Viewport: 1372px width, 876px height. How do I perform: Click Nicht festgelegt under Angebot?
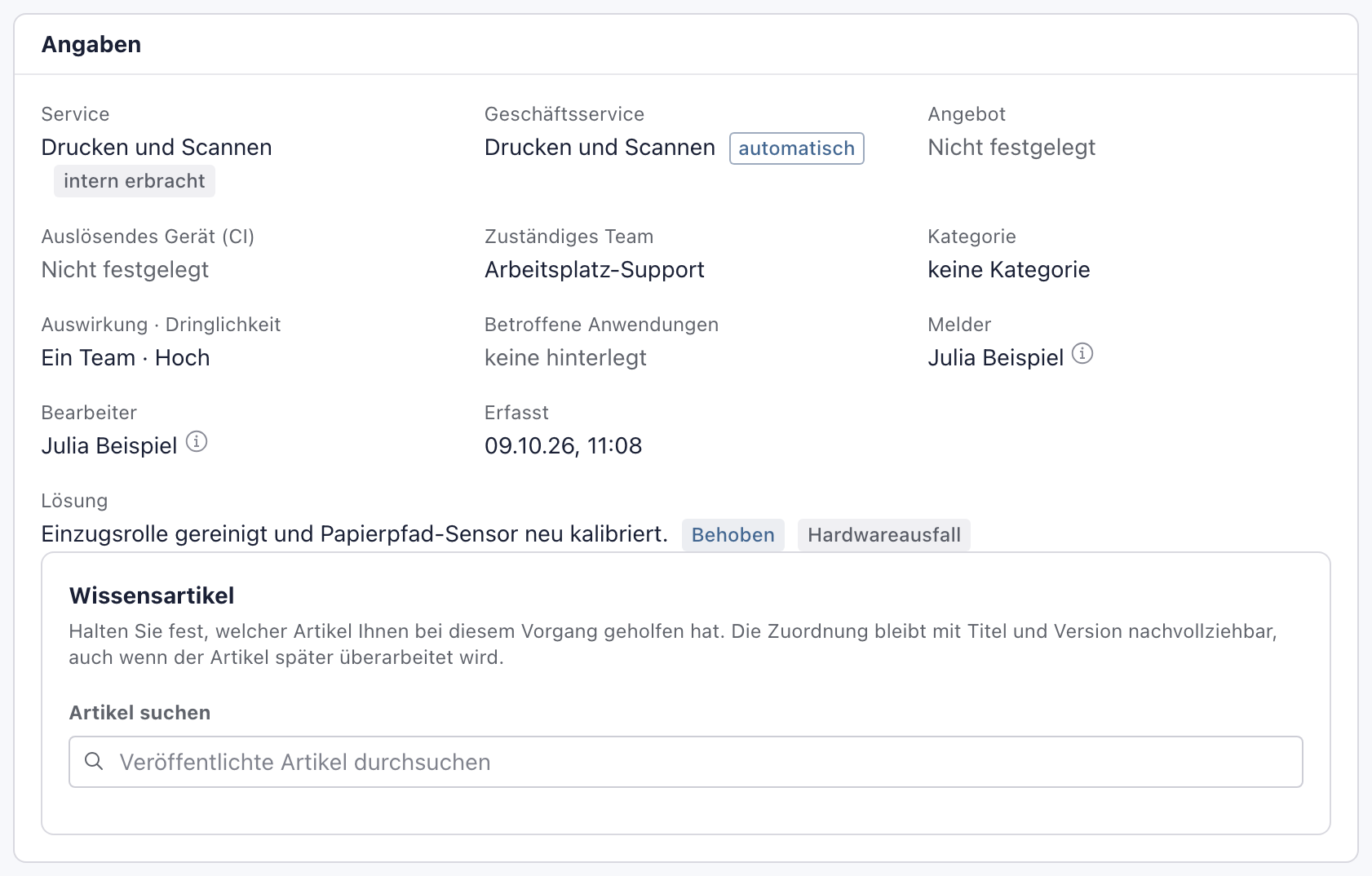tap(1011, 148)
